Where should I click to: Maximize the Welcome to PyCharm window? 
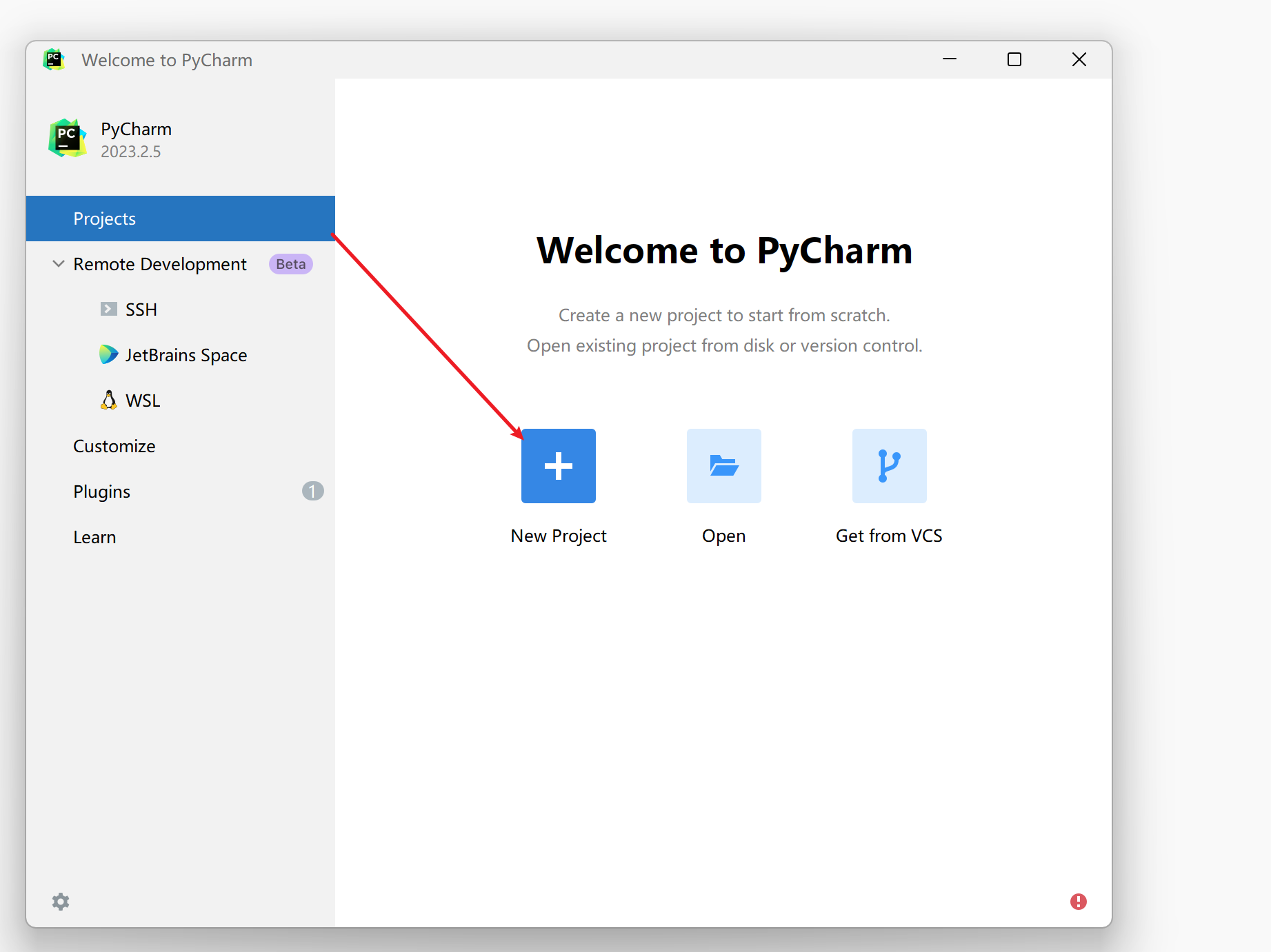point(1014,60)
